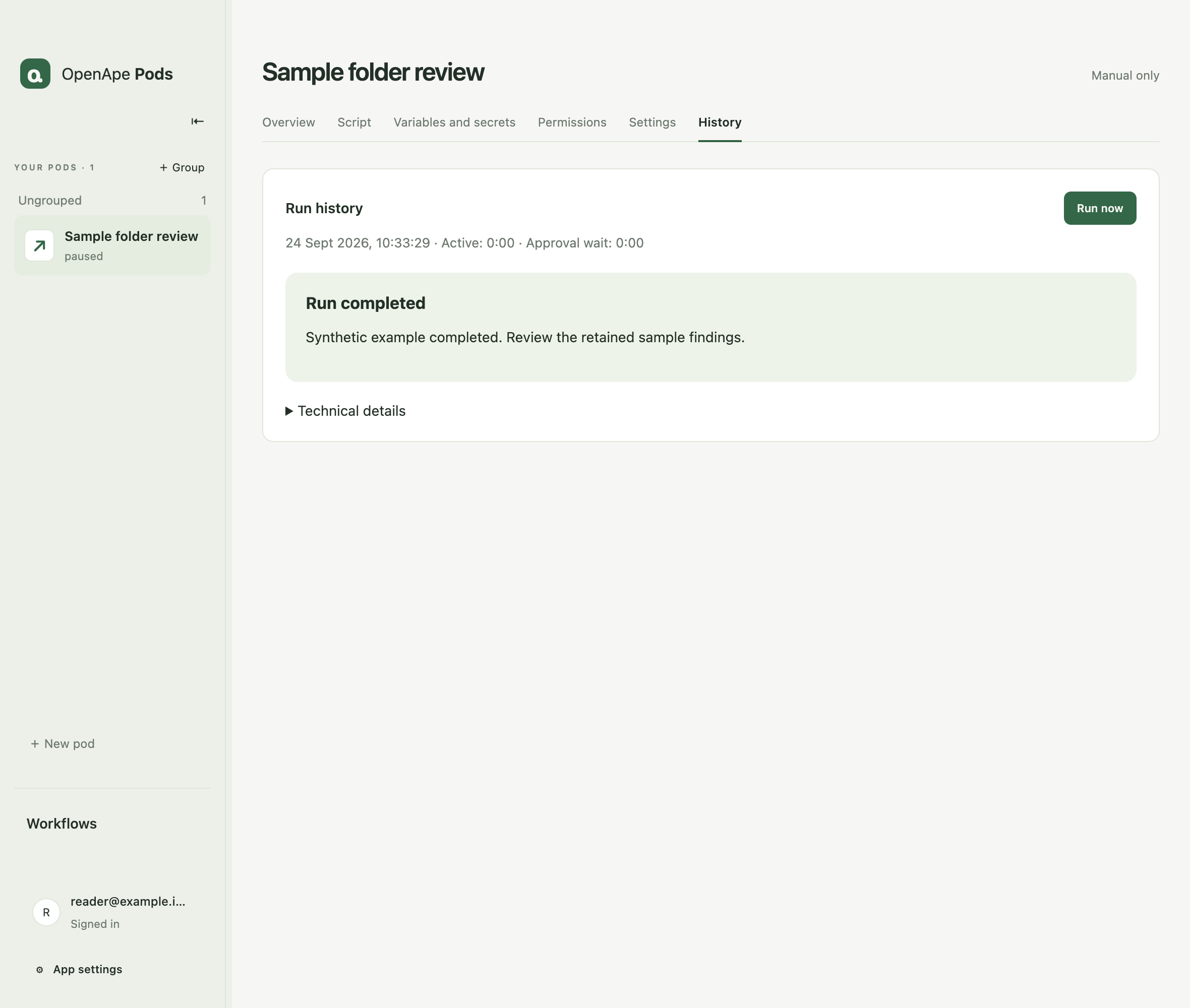The image size is (1190, 1008).
Task: Click the App settings gear icon
Action: pos(39,970)
